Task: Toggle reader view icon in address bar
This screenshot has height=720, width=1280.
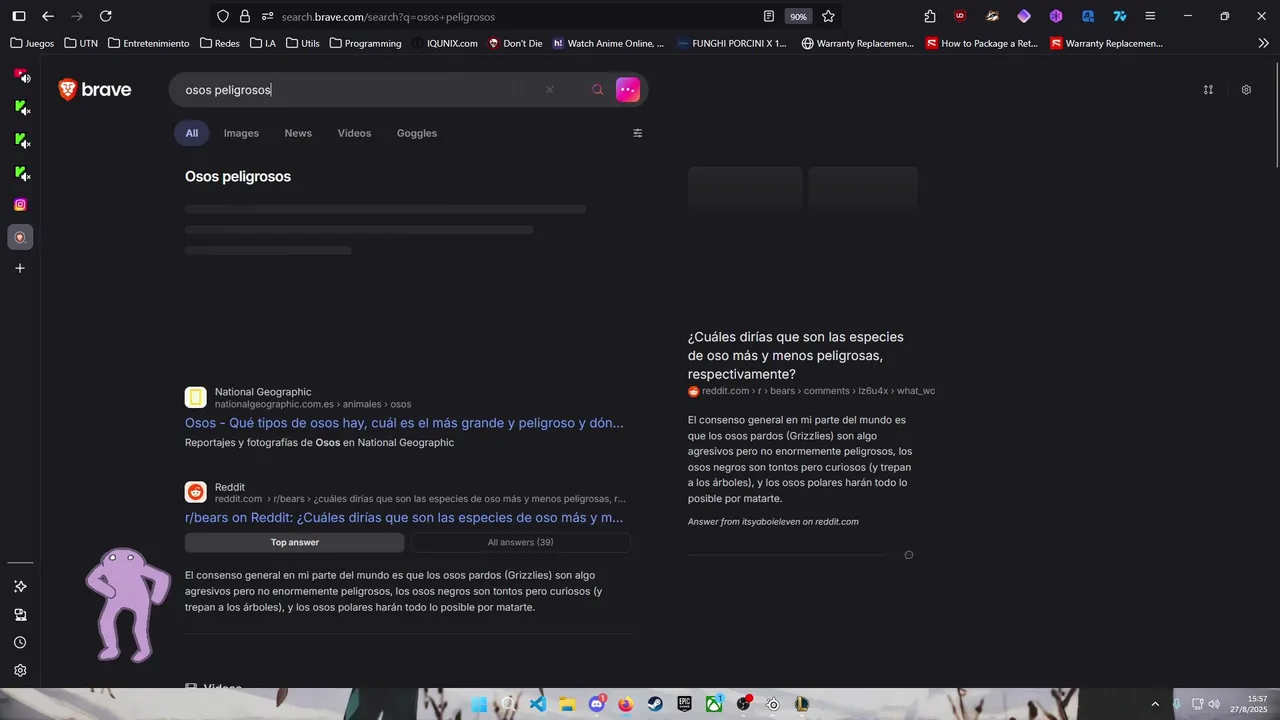Action: point(769,16)
